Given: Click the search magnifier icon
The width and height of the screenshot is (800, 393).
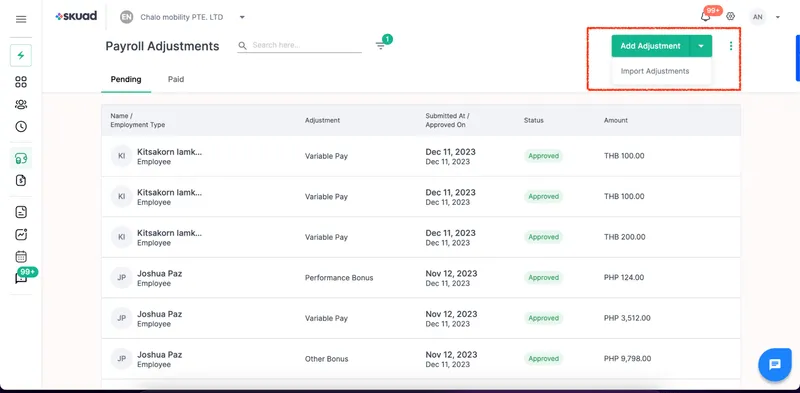Looking at the screenshot, I should coord(242,45).
